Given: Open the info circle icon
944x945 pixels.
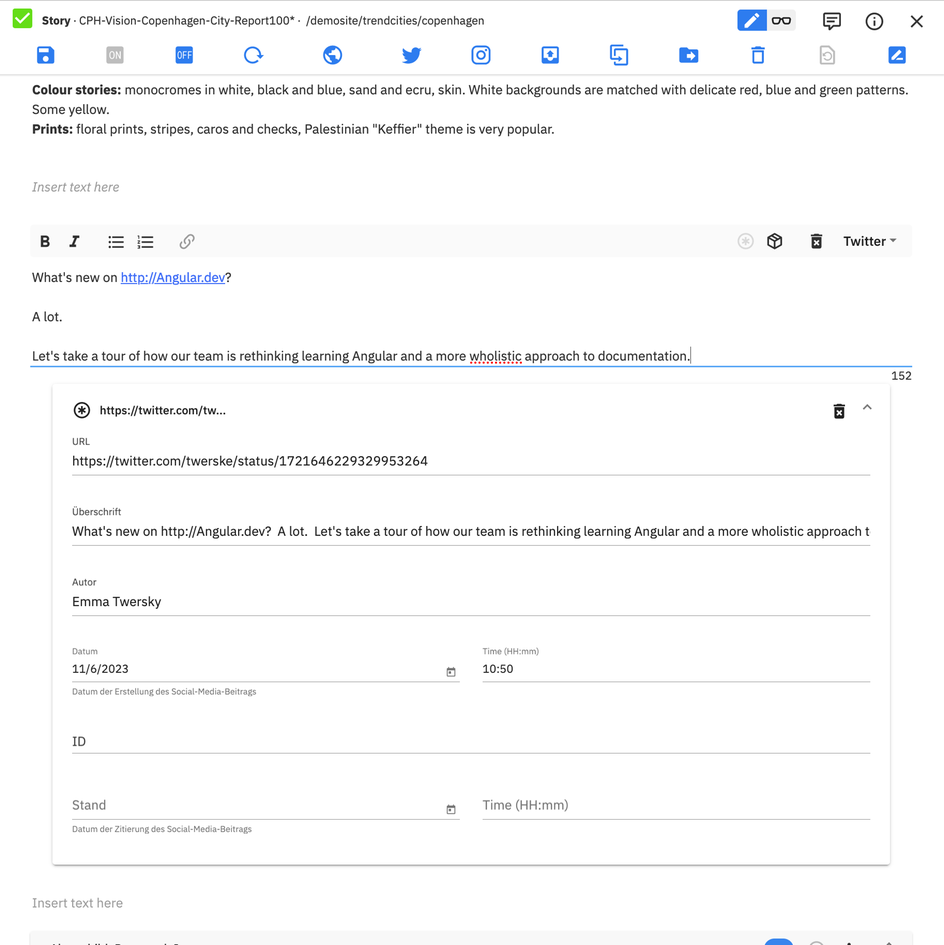Looking at the screenshot, I should [874, 21].
